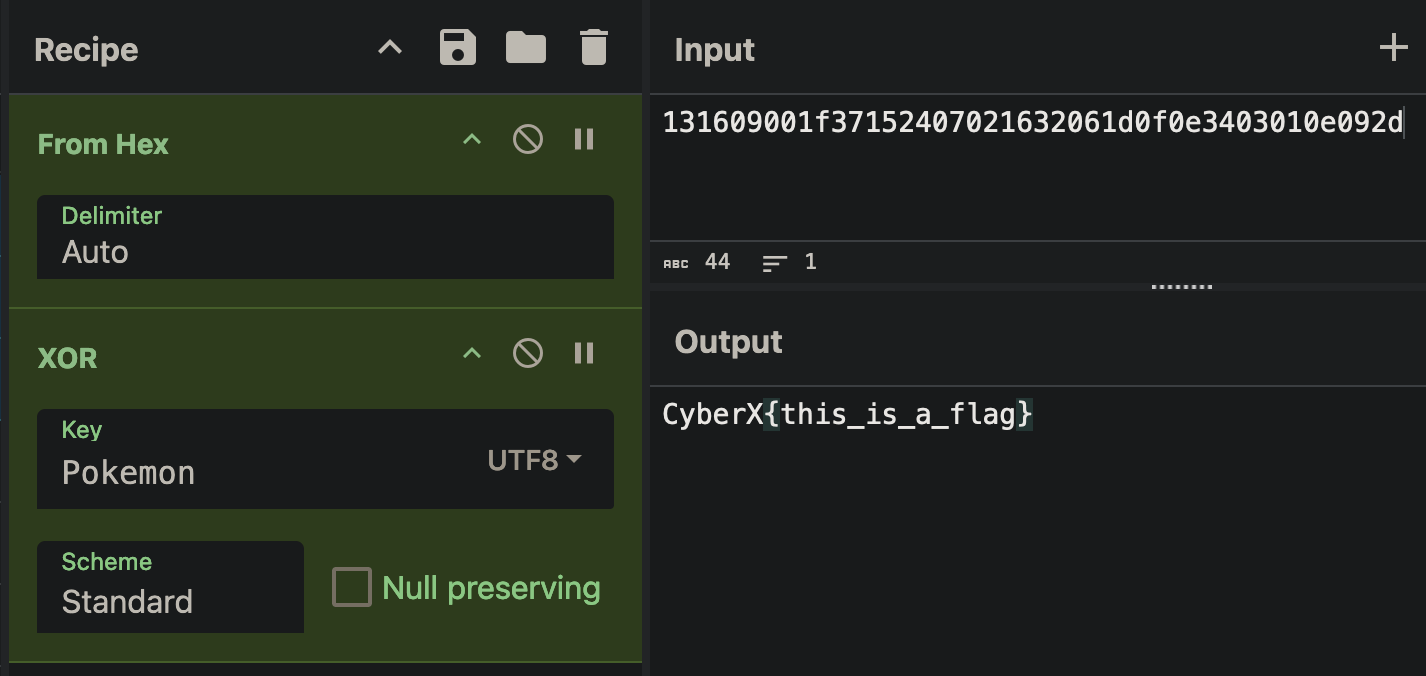The width and height of the screenshot is (1426, 676).
Task: Disable the XOR operation
Action: [x=528, y=353]
